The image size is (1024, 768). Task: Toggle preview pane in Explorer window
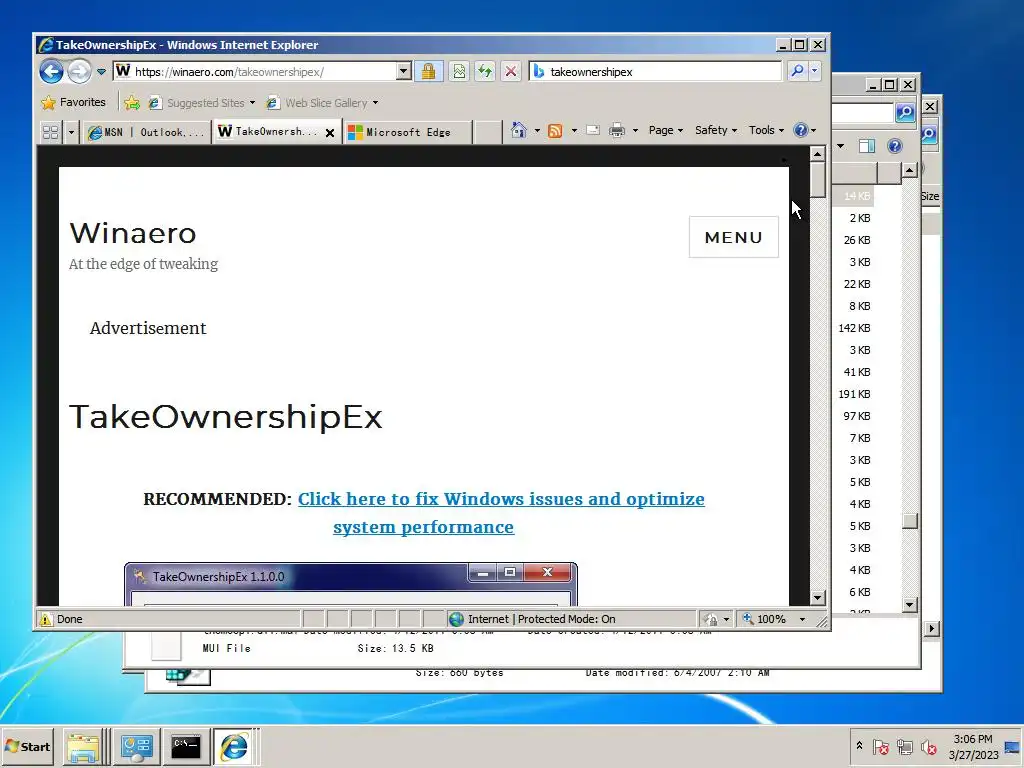click(x=867, y=146)
